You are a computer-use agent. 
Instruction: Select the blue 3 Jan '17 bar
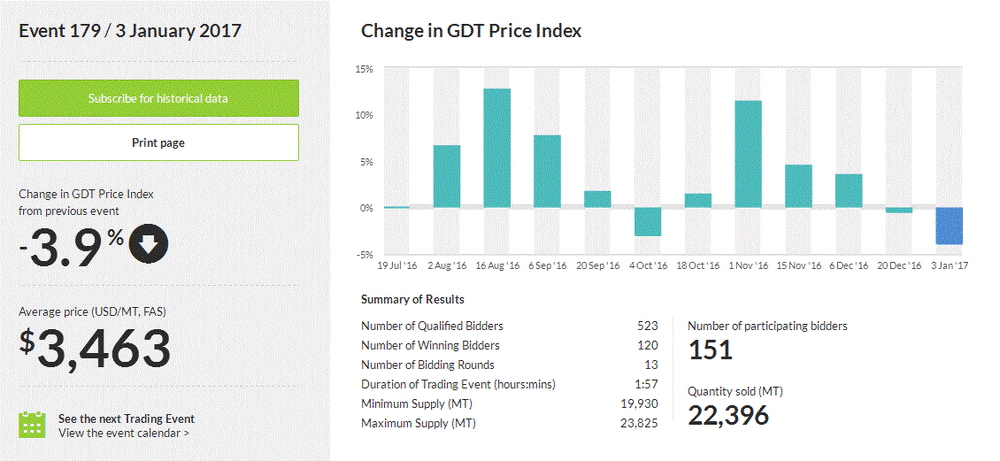949,226
